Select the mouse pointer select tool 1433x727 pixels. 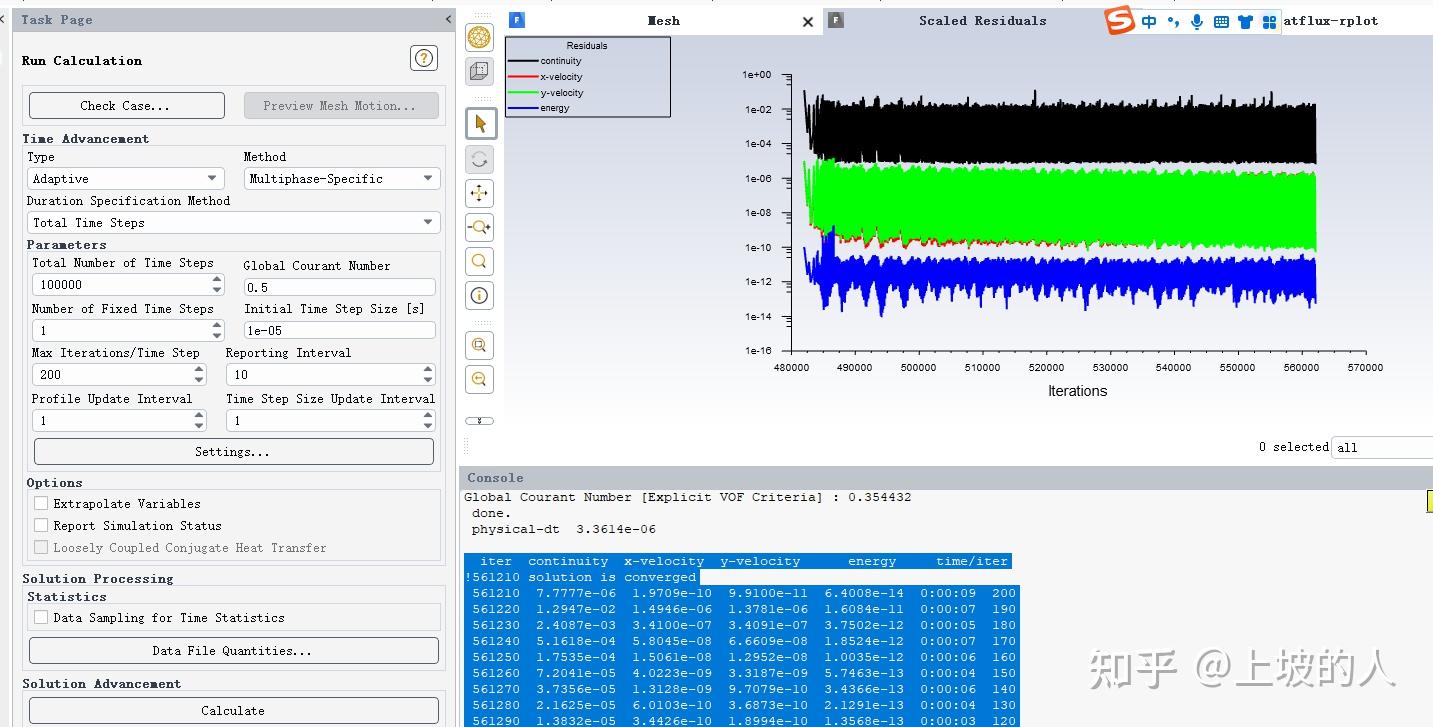pyautogui.click(x=479, y=124)
